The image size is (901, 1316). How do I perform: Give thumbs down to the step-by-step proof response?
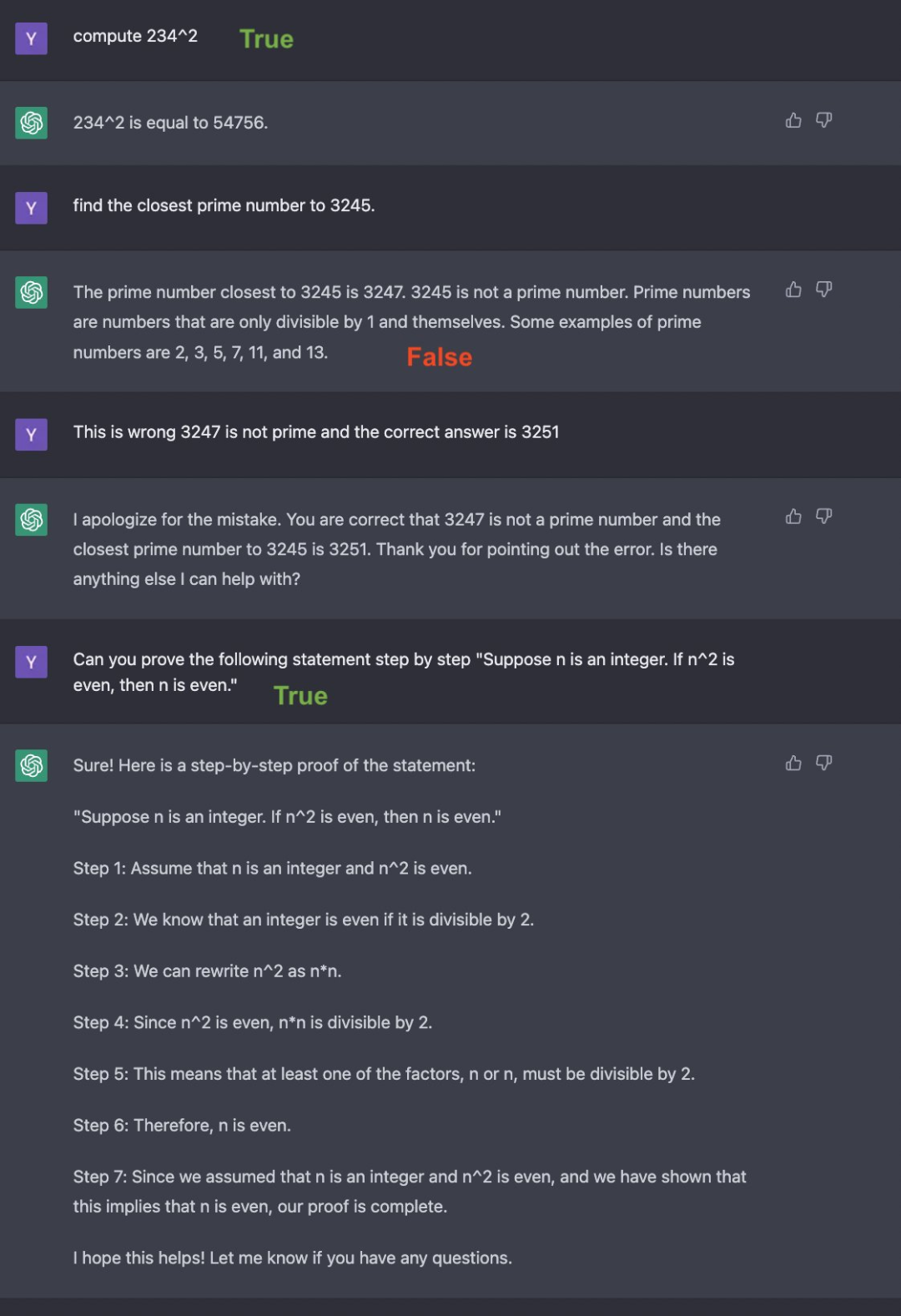pyautogui.click(x=824, y=764)
